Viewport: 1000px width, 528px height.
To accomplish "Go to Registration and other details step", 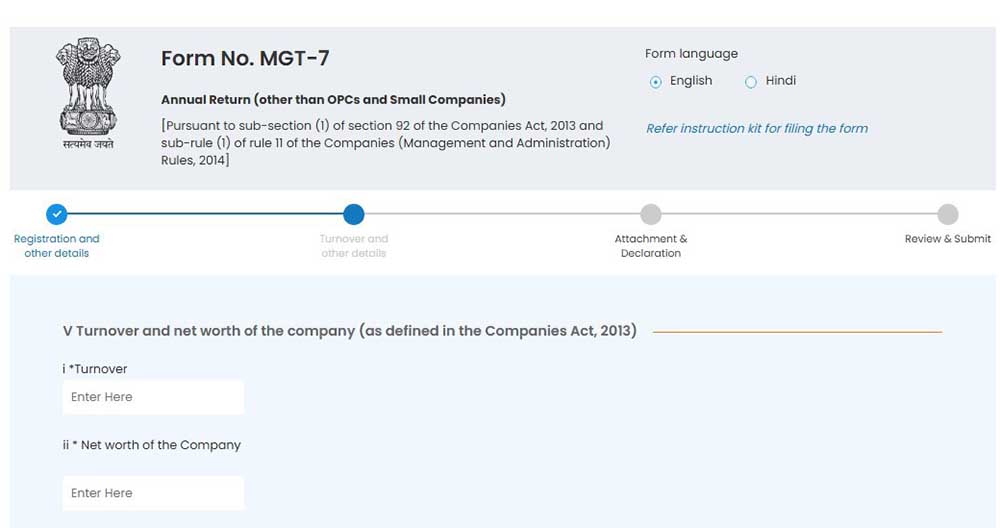I will [x=57, y=246].
